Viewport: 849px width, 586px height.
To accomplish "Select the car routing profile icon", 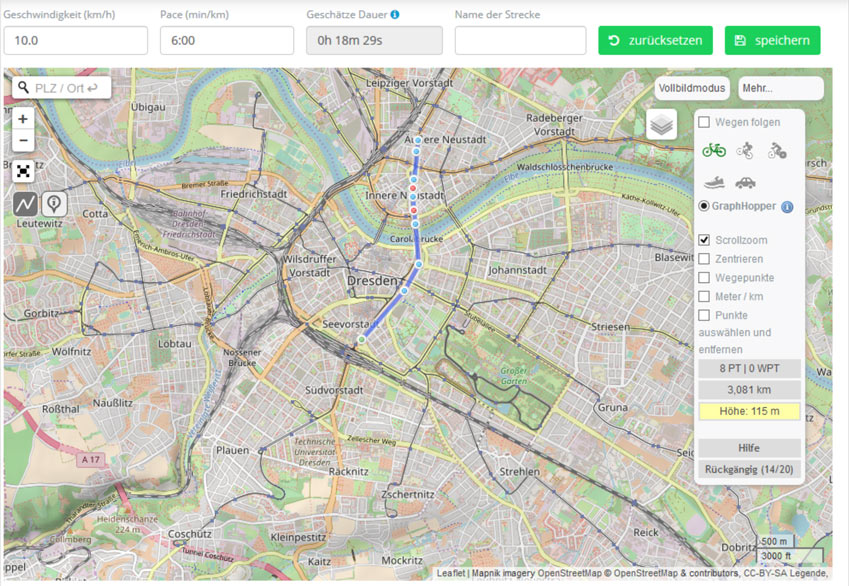I will tap(744, 183).
